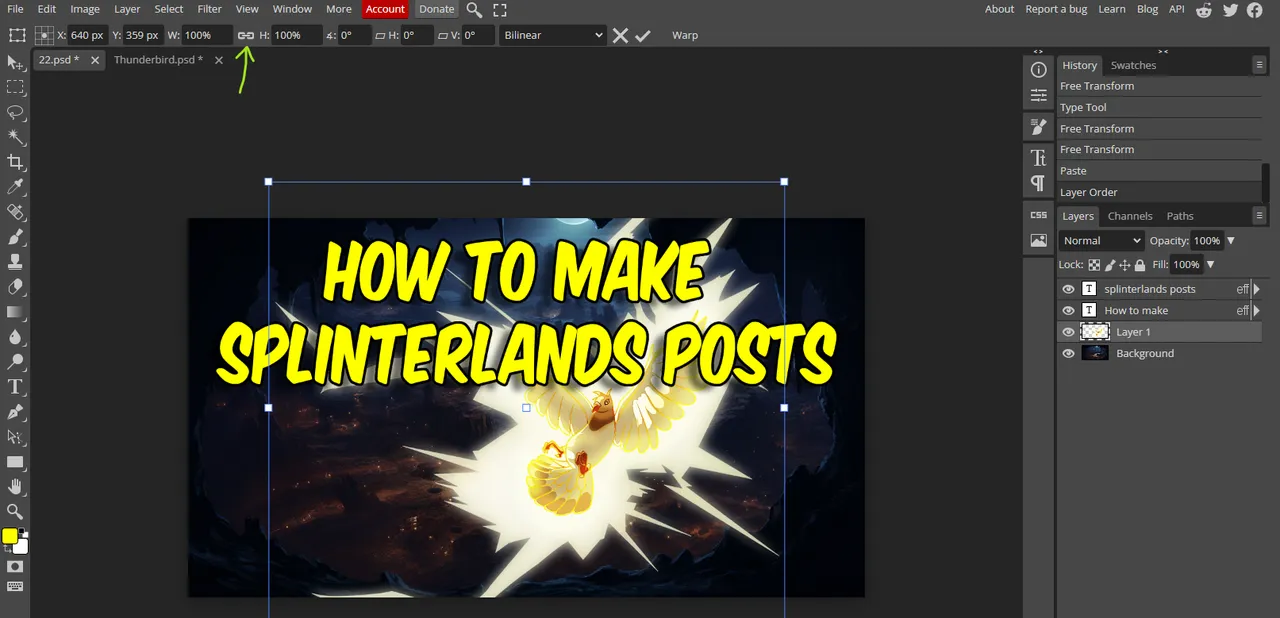Select the Spot Healing Brush tool
The image size is (1280, 618).
tap(15, 213)
